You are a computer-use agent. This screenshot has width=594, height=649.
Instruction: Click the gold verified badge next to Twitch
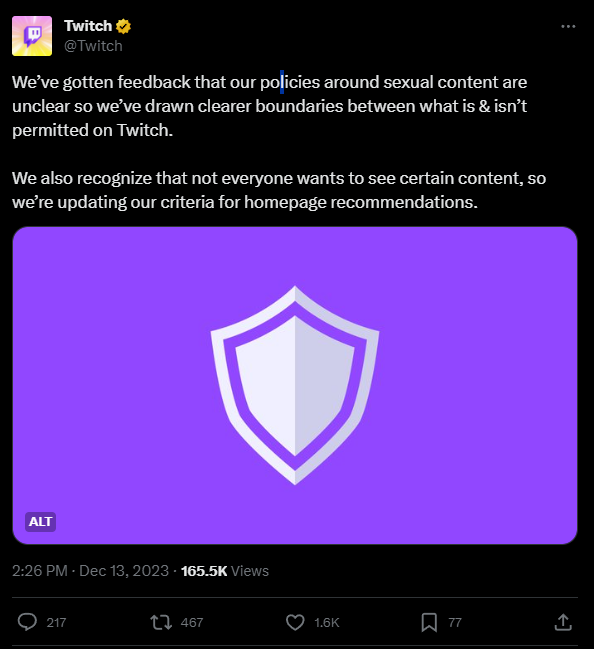123,26
